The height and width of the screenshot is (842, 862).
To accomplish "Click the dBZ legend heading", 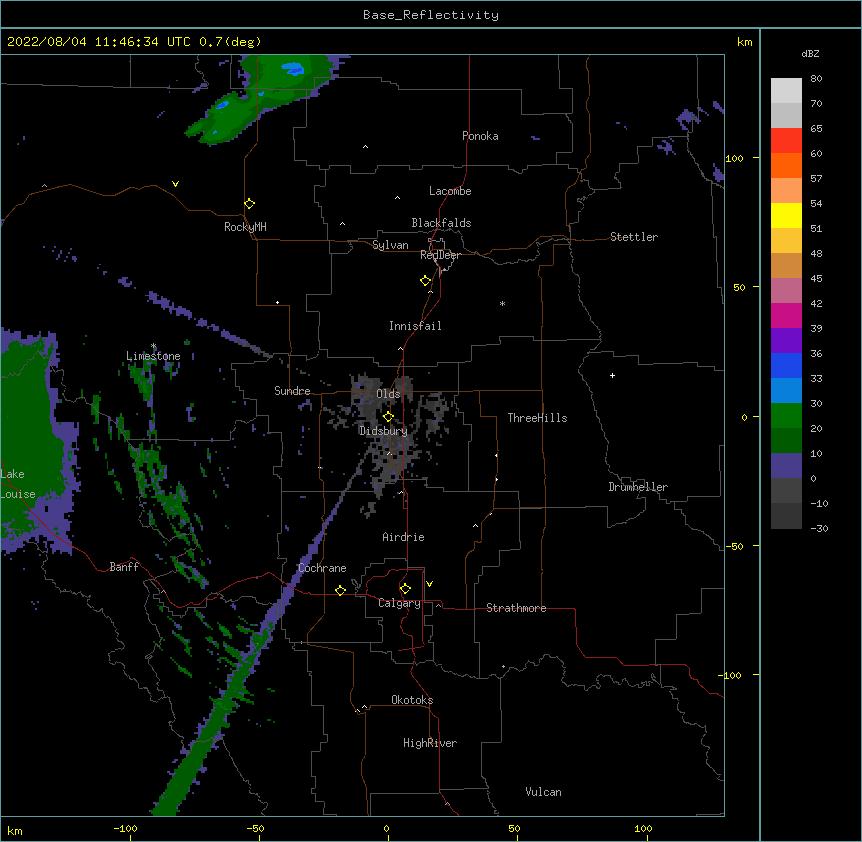I will [x=810, y=54].
